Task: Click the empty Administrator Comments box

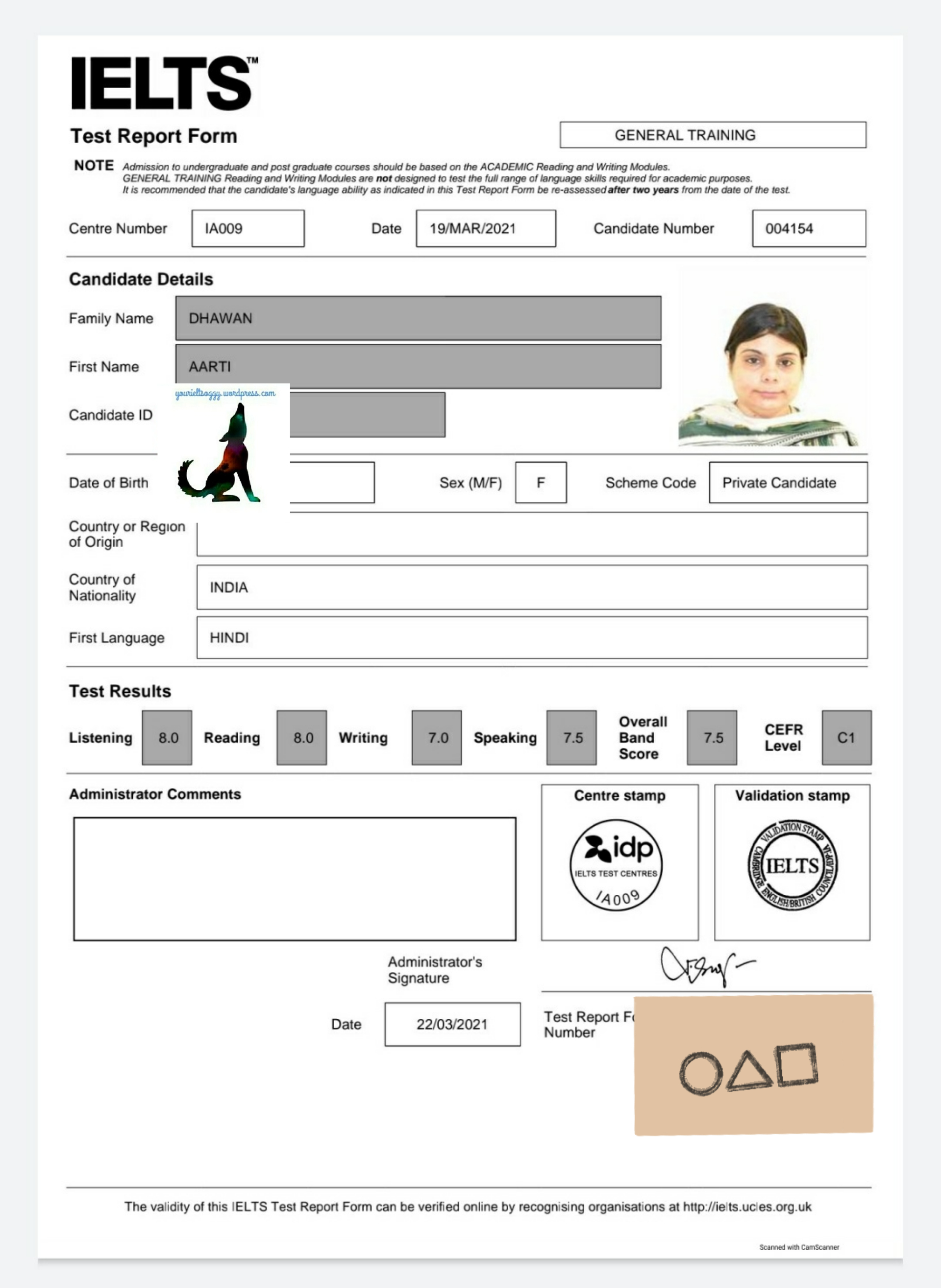Action: [295, 879]
